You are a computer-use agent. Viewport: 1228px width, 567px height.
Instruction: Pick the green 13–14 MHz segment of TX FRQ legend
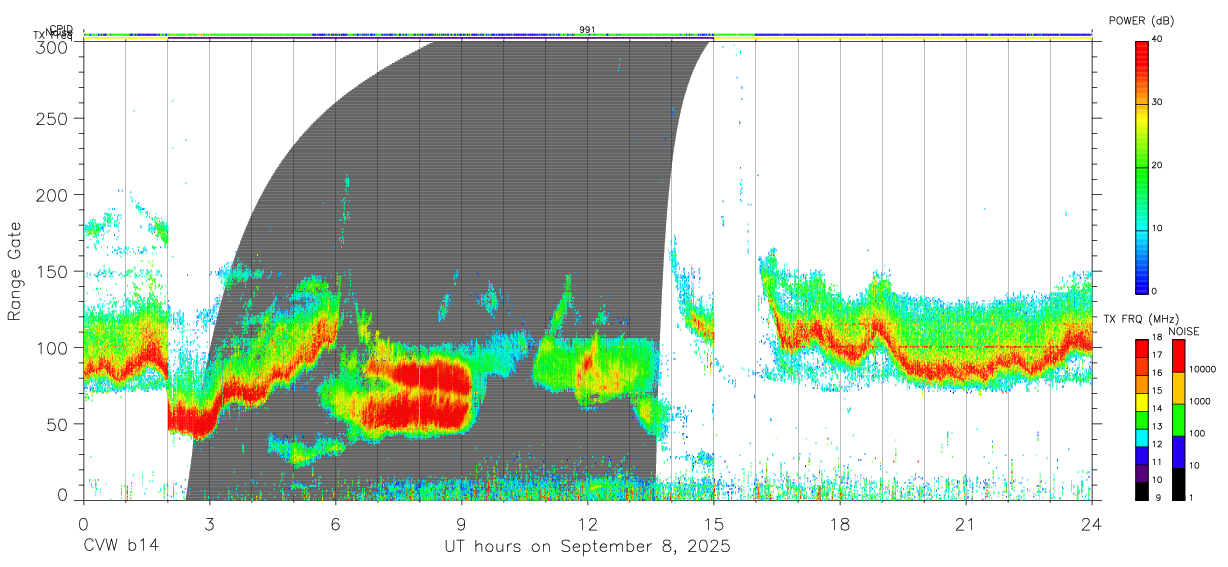[x=1142, y=419]
